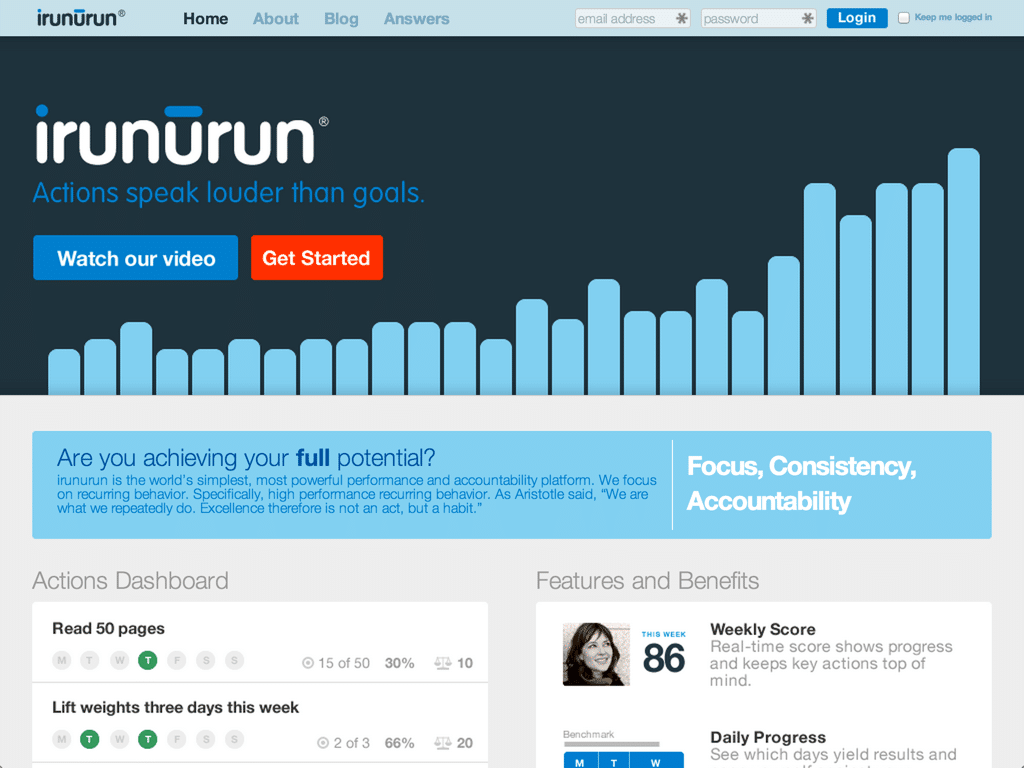Click the Weekly Score profile photo

(x=596, y=654)
